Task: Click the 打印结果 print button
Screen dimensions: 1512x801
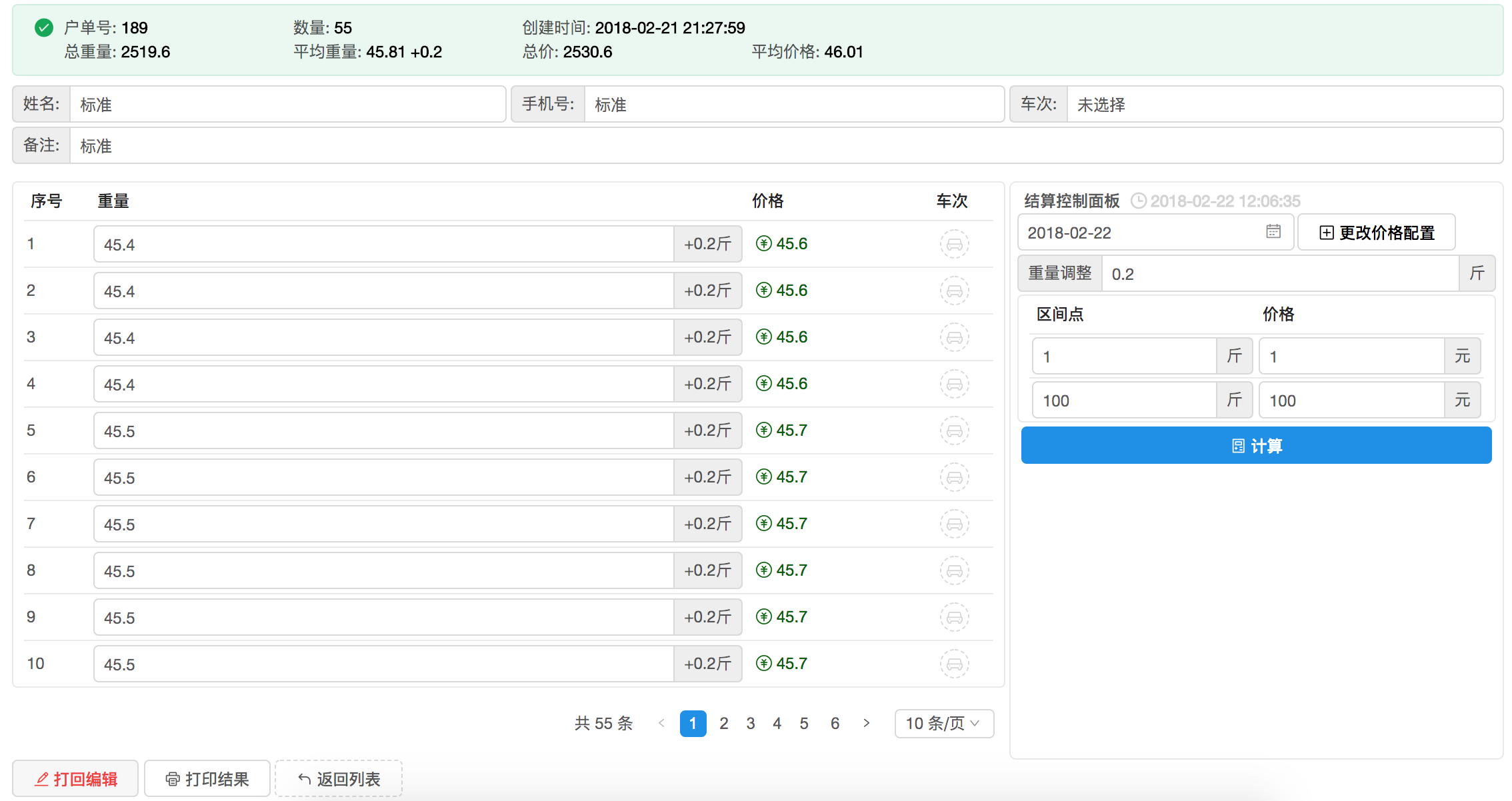Action: [x=207, y=778]
